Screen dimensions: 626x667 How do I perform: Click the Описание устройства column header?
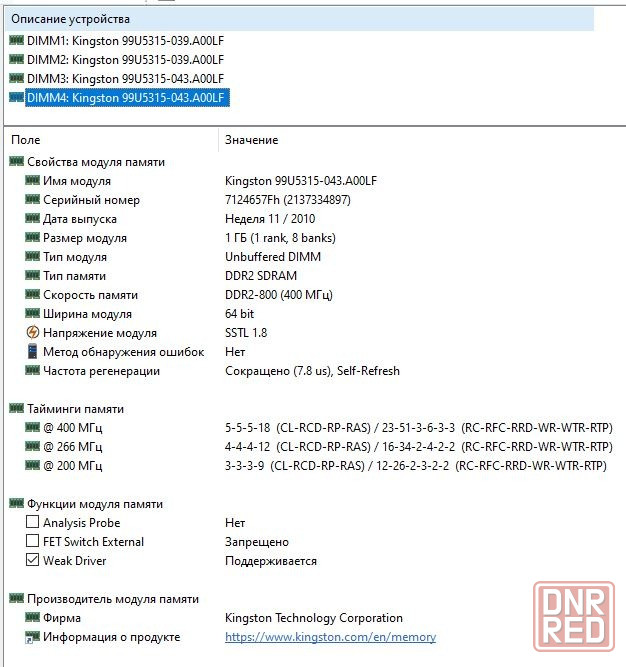tap(299, 19)
